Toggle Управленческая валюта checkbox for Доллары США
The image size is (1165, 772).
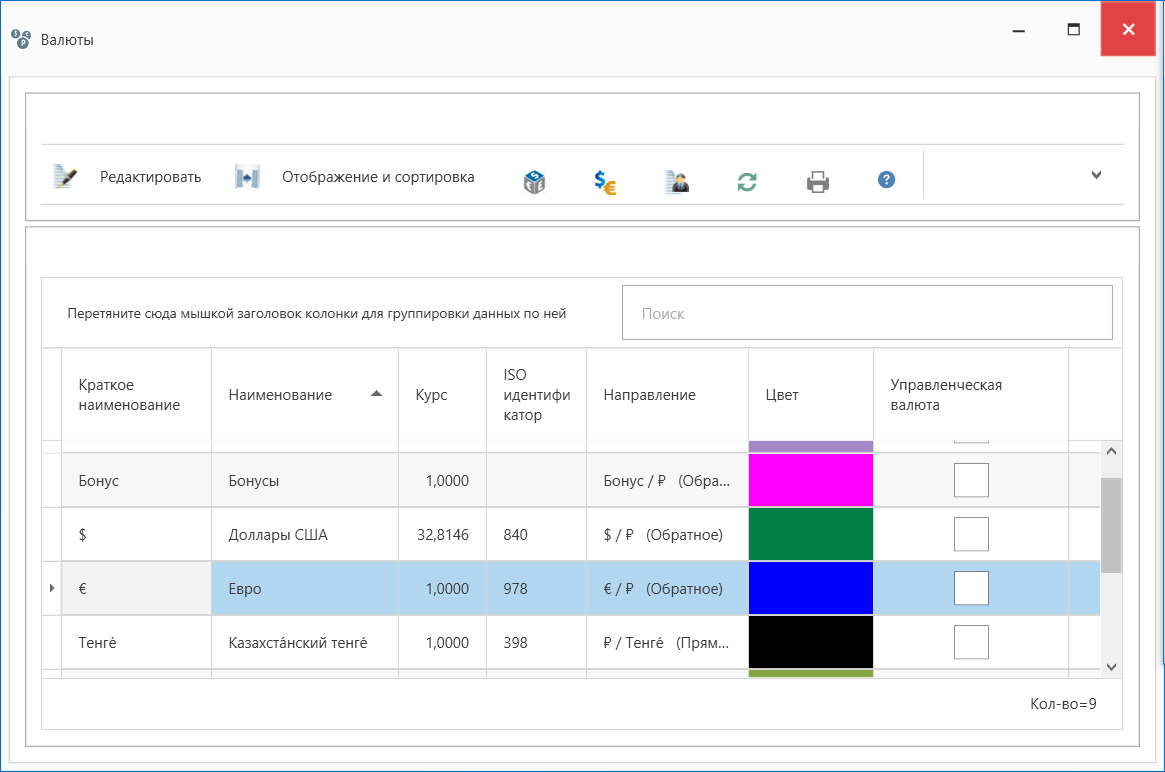click(971, 534)
